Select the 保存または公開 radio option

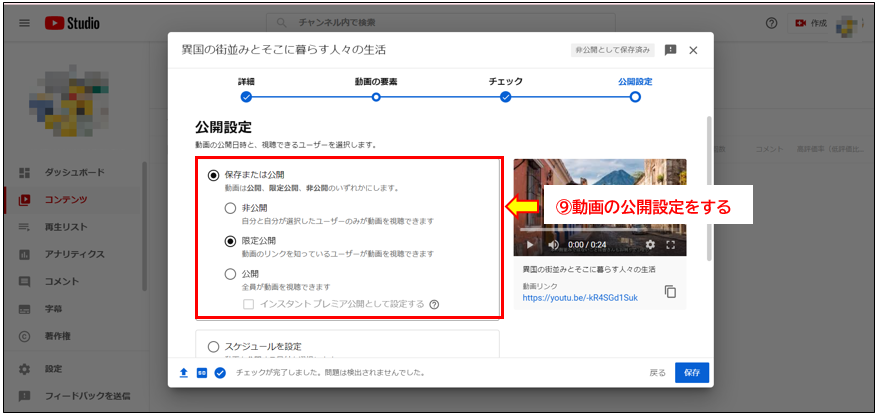point(214,175)
